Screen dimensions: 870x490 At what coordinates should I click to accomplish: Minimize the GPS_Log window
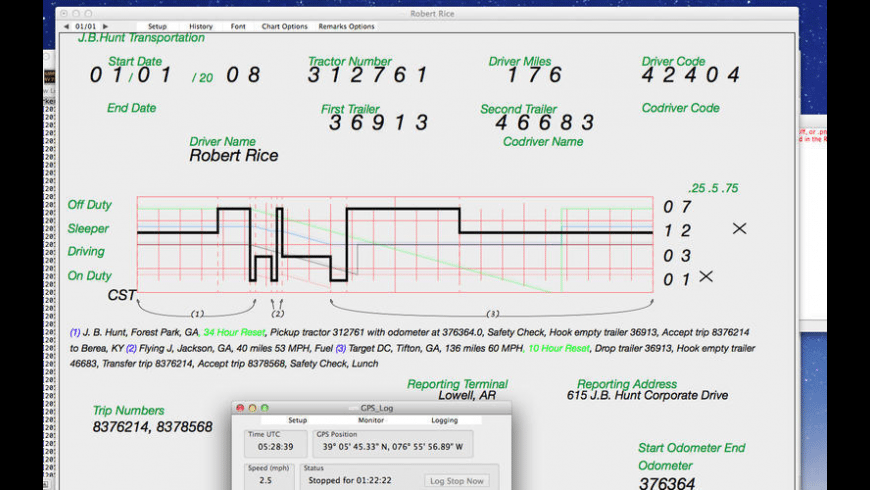pos(252,408)
